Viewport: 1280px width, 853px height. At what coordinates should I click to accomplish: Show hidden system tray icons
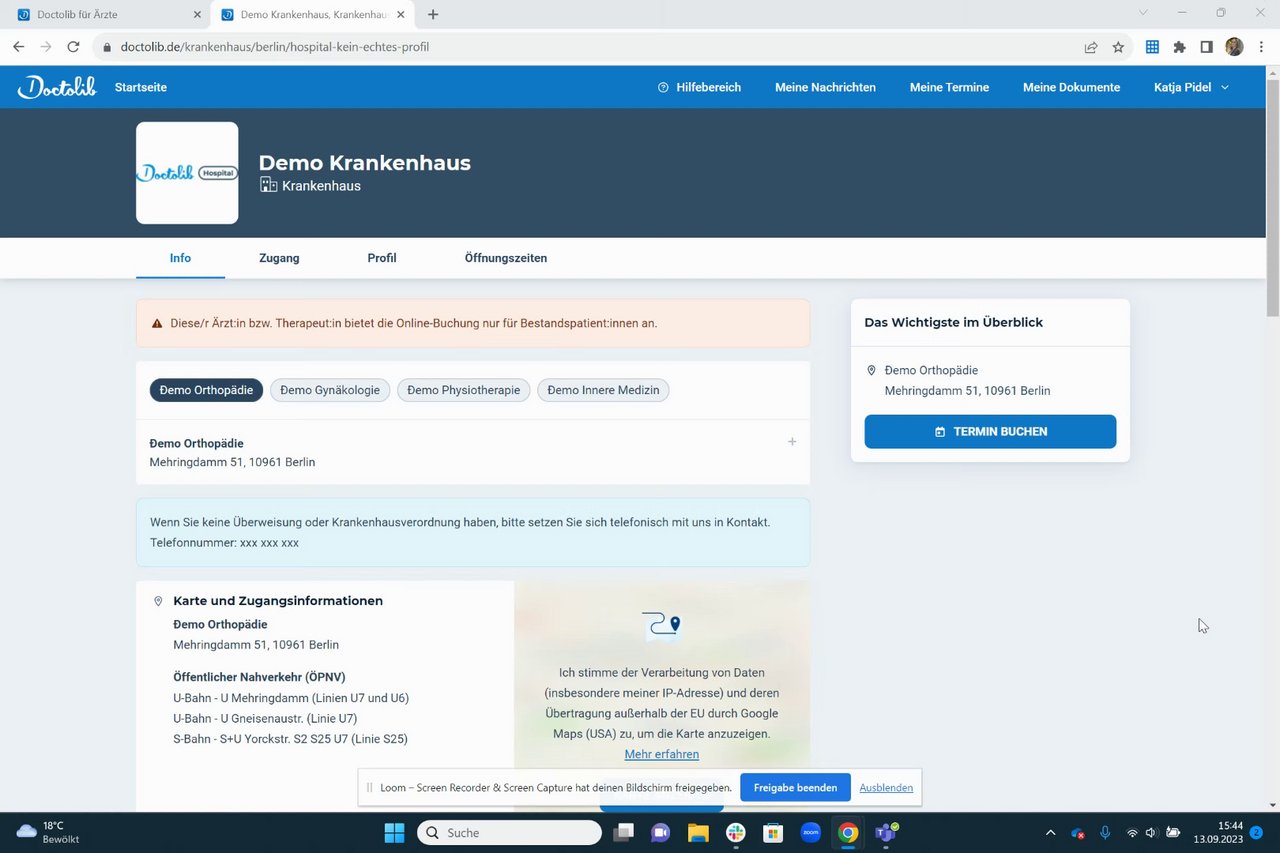pos(1050,833)
